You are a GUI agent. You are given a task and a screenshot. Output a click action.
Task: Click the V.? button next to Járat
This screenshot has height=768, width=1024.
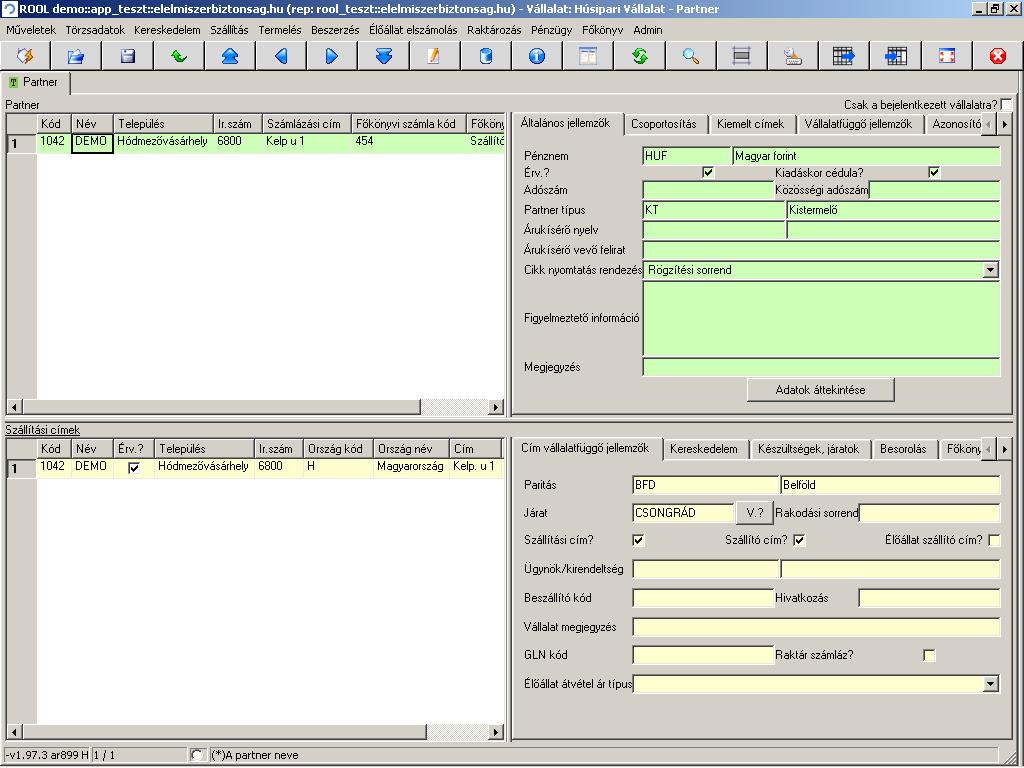(x=754, y=513)
